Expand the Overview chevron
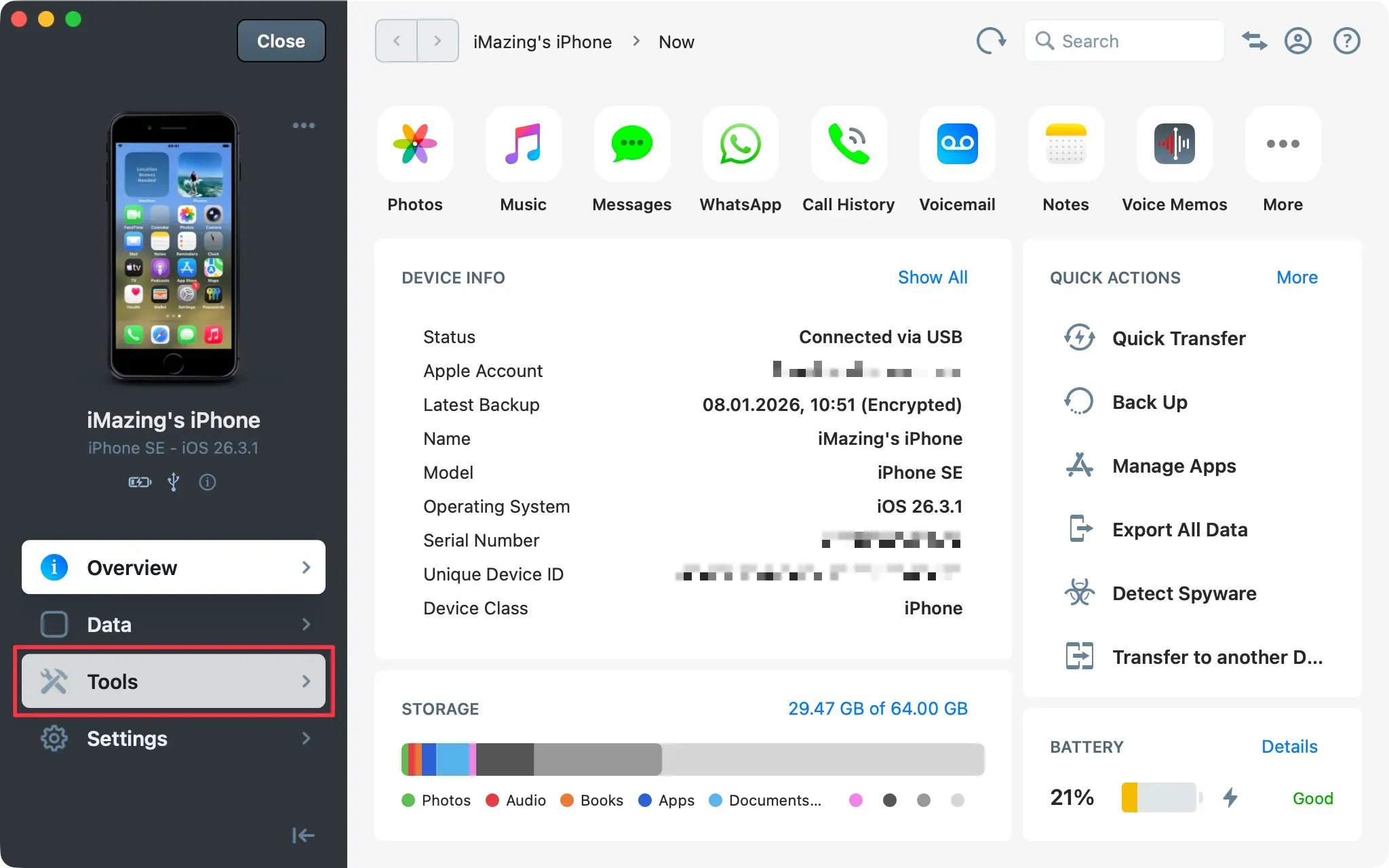This screenshot has height=868, width=1389. 307,567
